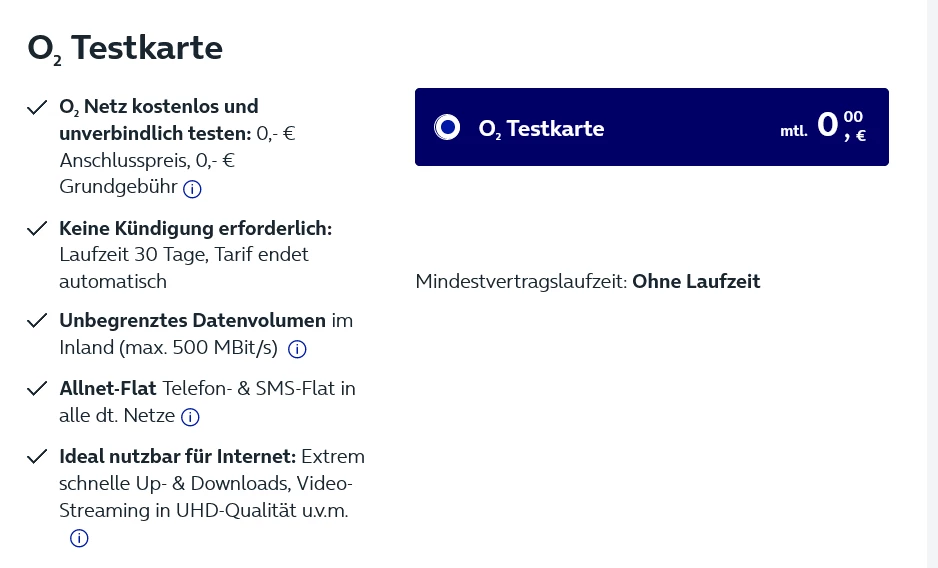Click the large O2 Testkarte page heading
The height and width of the screenshot is (568, 938).
[125, 48]
